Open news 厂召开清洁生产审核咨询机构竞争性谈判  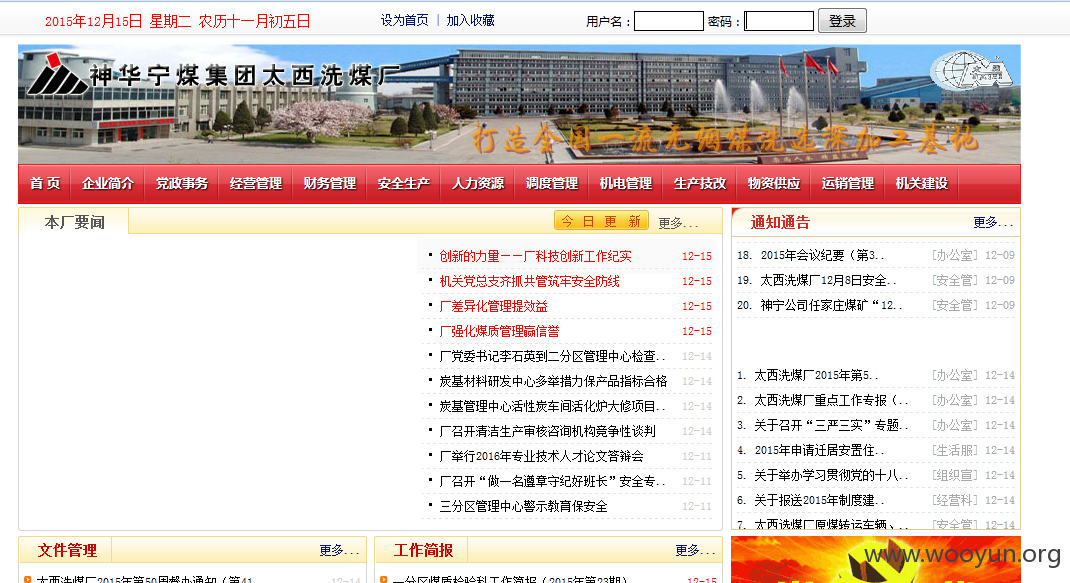click(x=547, y=431)
